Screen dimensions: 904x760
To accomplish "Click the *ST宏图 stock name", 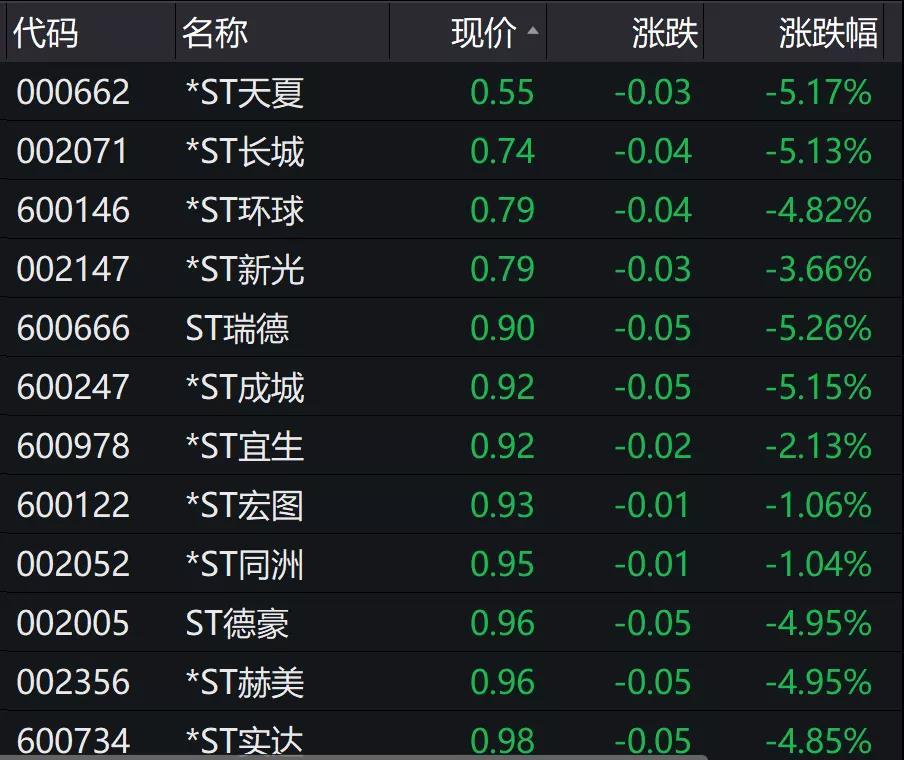I will click(245, 505).
